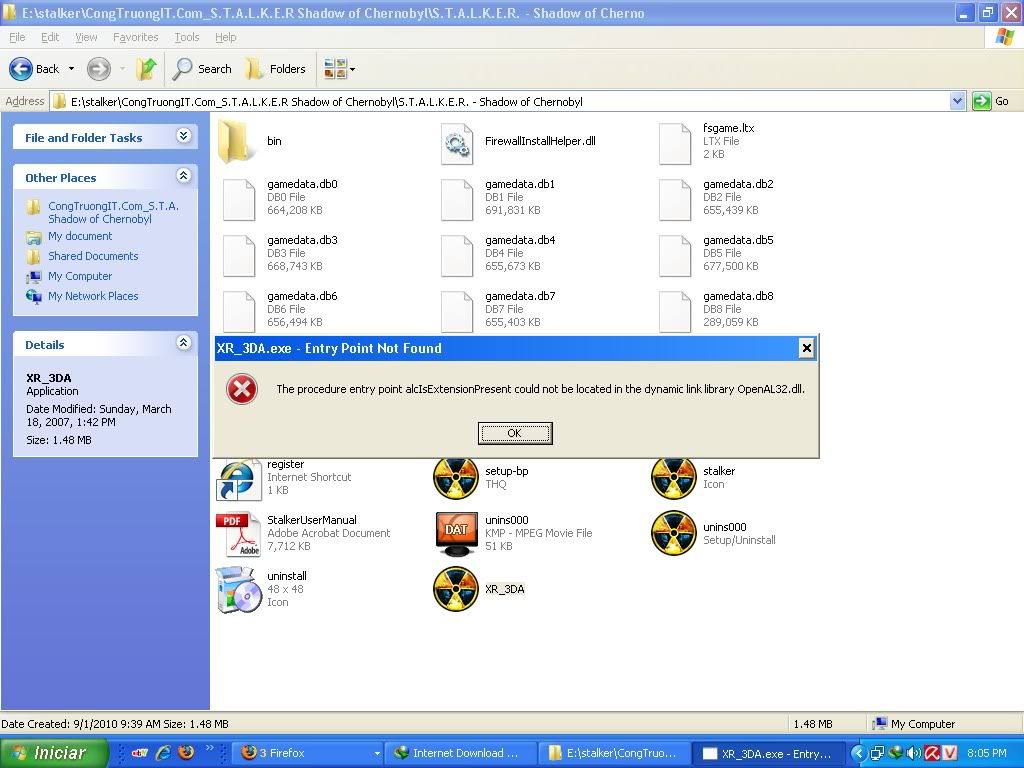Open the Search magnifier tool
The width and height of the screenshot is (1024, 768).
(x=182, y=69)
